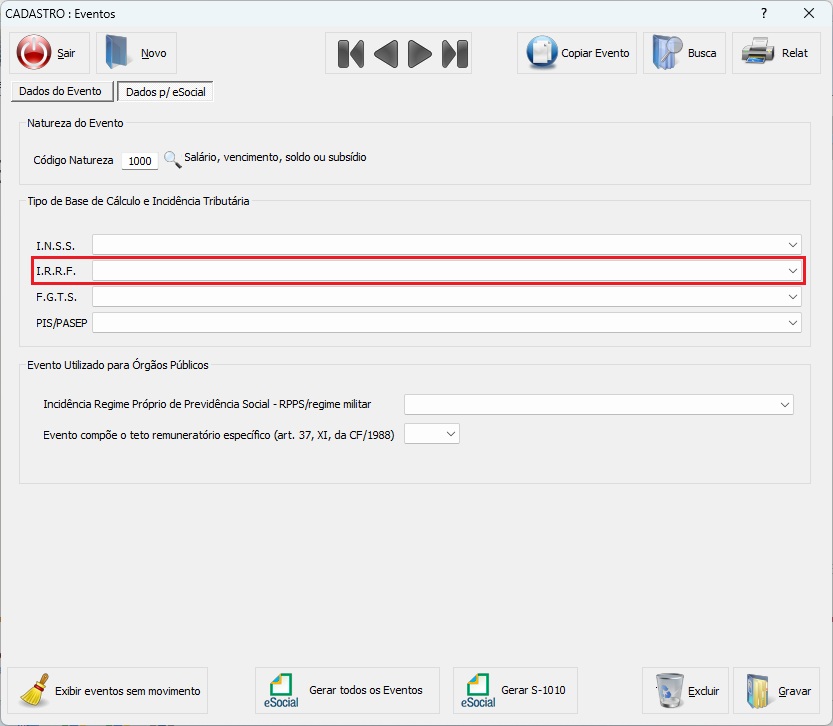
Task: Click the magnifier next to Código Natureza
Action: pyautogui.click(x=172, y=159)
